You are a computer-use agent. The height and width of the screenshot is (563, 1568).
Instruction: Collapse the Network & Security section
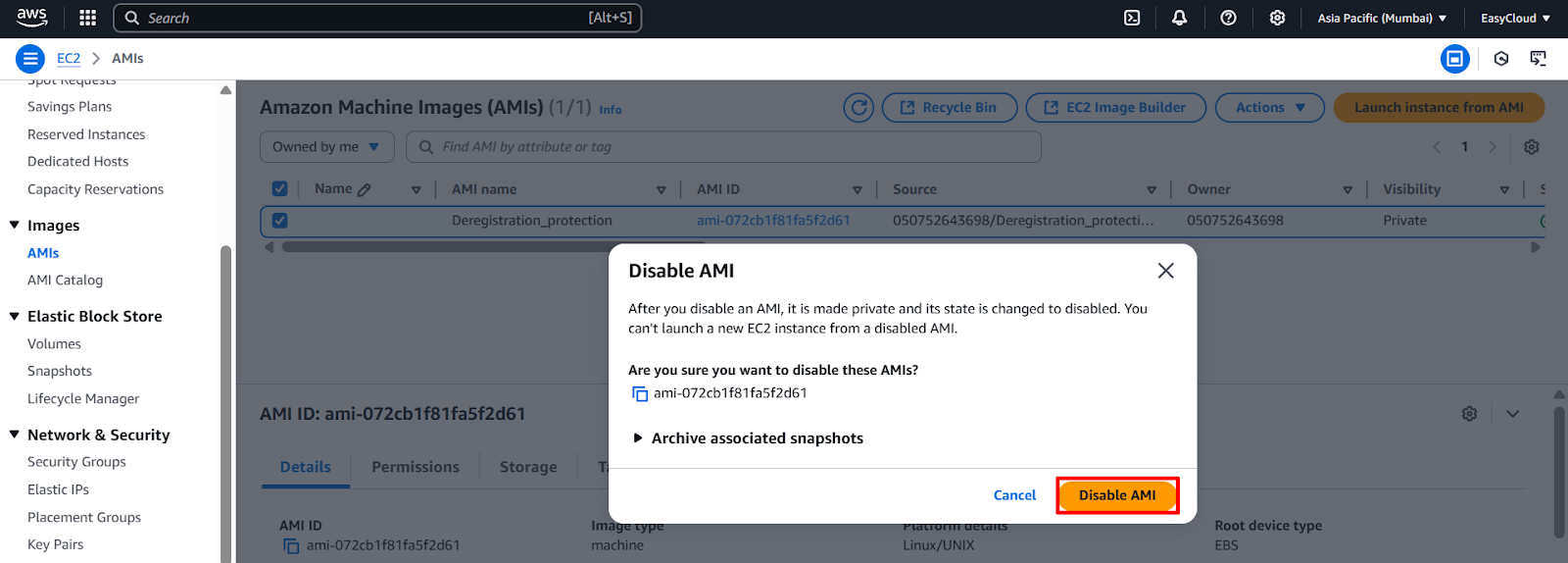click(x=15, y=435)
